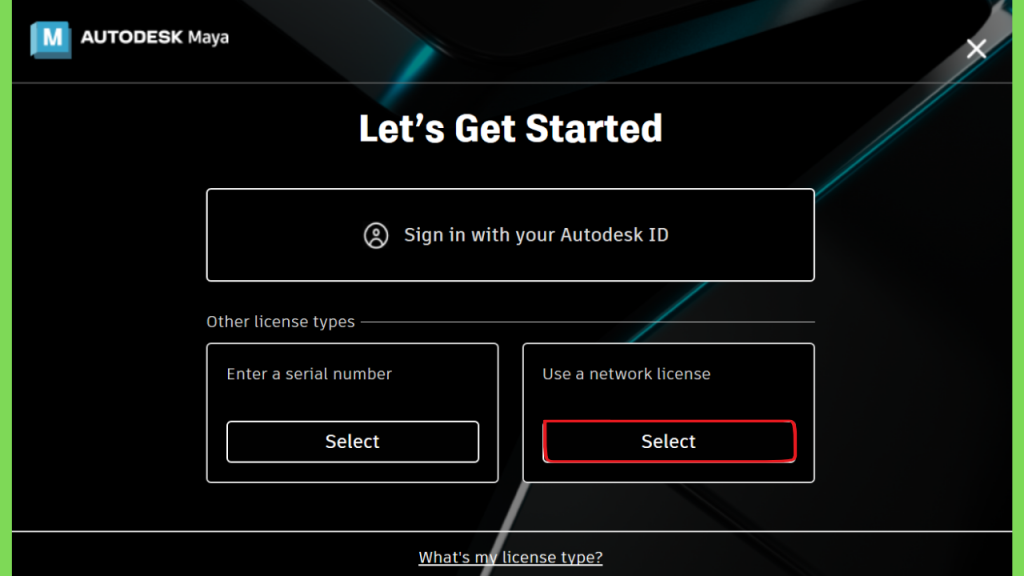This screenshot has height=576, width=1024.
Task: Click the word Maya beside the logo
Action: (x=208, y=38)
